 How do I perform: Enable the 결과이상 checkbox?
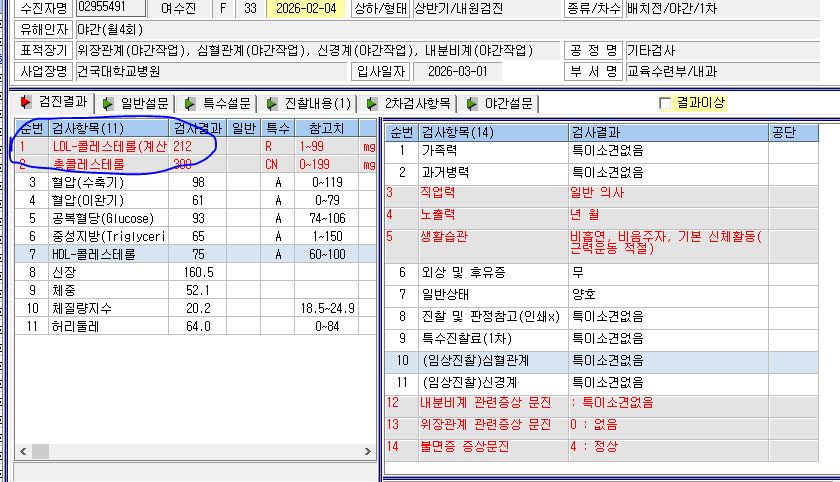pos(665,103)
